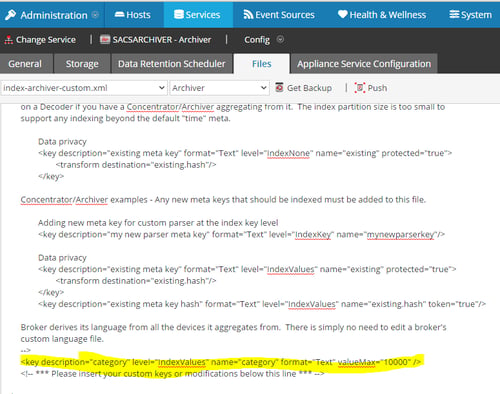The height and width of the screenshot is (394, 500).
Task: Open the Event Sources menu
Action: (279, 15)
